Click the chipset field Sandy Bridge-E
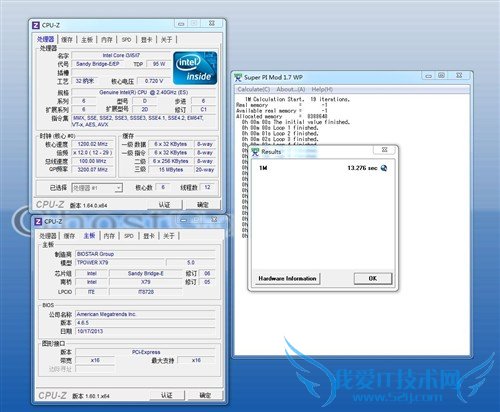Image resolution: width=500 pixels, height=412 pixels. (x=146, y=273)
